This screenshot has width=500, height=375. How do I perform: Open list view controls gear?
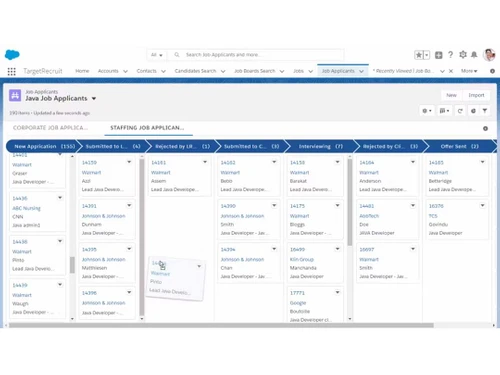(x=427, y=111)
